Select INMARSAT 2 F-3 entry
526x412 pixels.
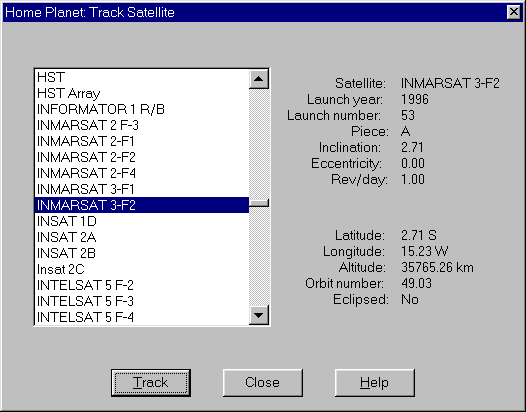(x=142, y=125)
